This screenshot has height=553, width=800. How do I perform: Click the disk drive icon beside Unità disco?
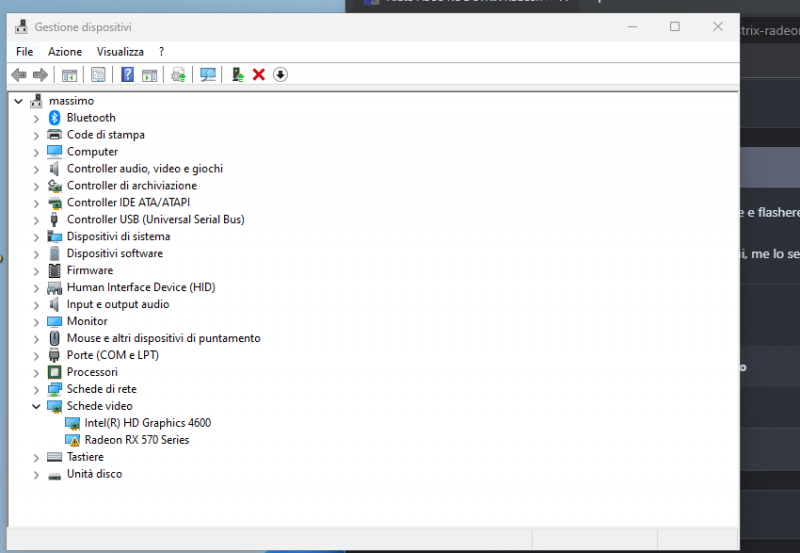(55, 475)
